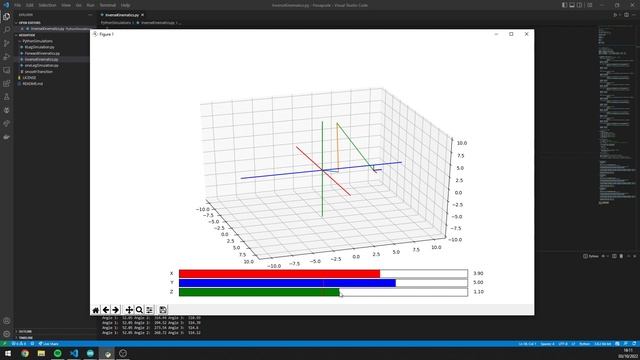Open Spotify from the taskbar
Screen dimensions: 640x360
58,353
